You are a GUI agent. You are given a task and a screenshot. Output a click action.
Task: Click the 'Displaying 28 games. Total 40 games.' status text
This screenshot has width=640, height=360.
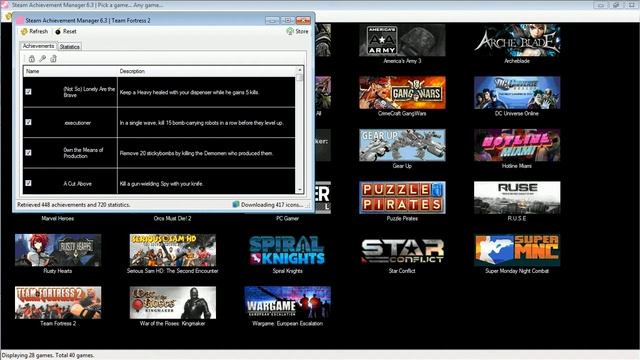[x=48, y=356]
